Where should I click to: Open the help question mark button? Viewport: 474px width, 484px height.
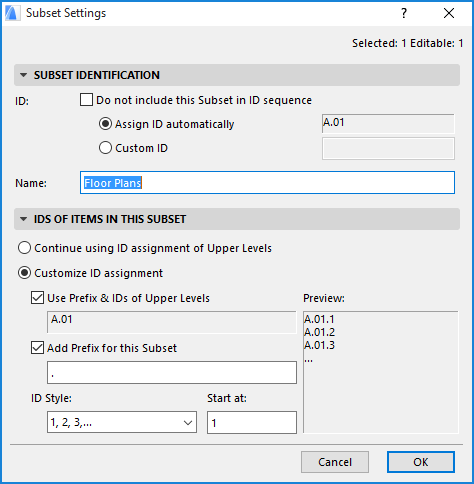coord(404,13)
